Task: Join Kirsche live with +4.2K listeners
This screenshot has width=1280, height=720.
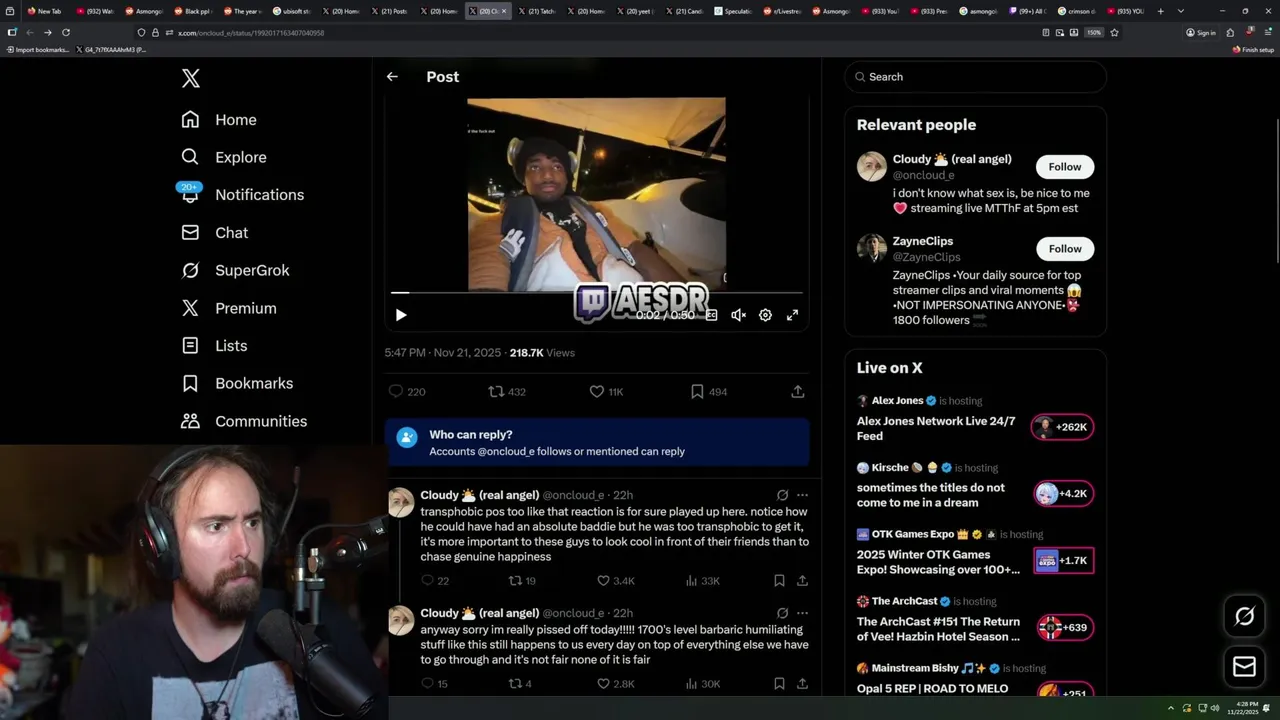Action: pyautogui.click(x=1063, y=494)
